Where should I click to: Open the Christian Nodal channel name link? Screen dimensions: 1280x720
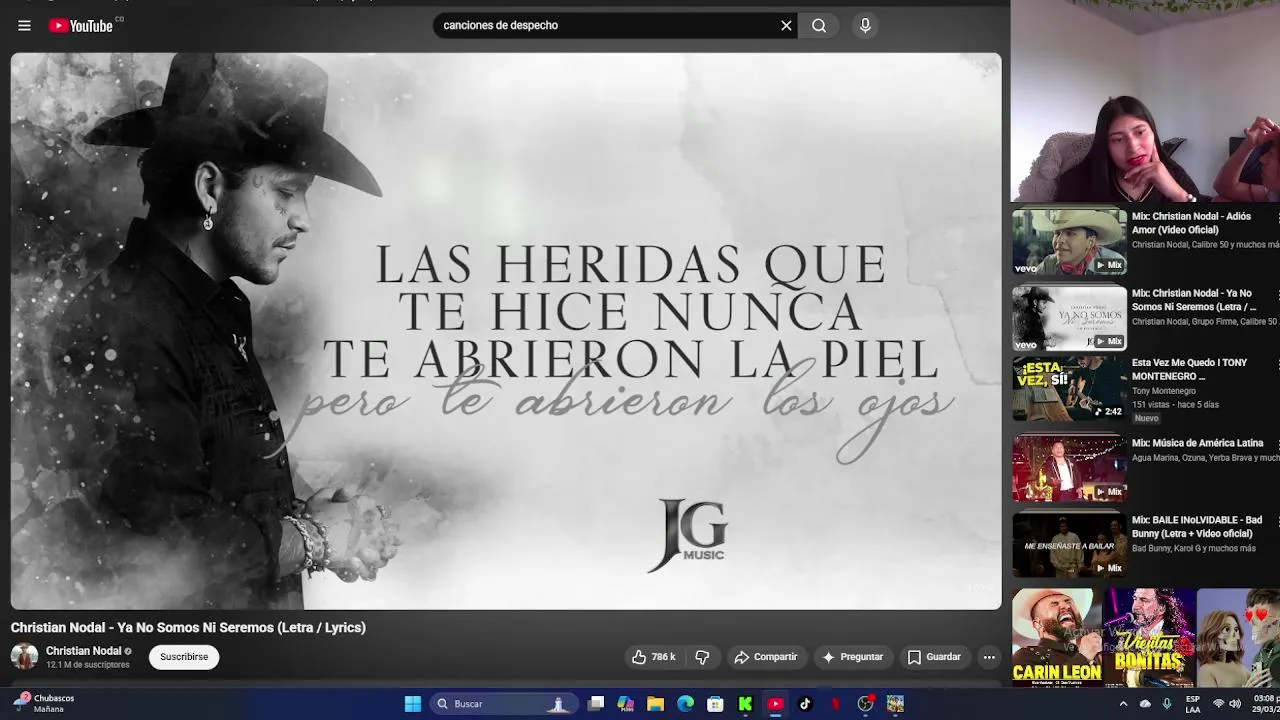(x=83, y=651)
